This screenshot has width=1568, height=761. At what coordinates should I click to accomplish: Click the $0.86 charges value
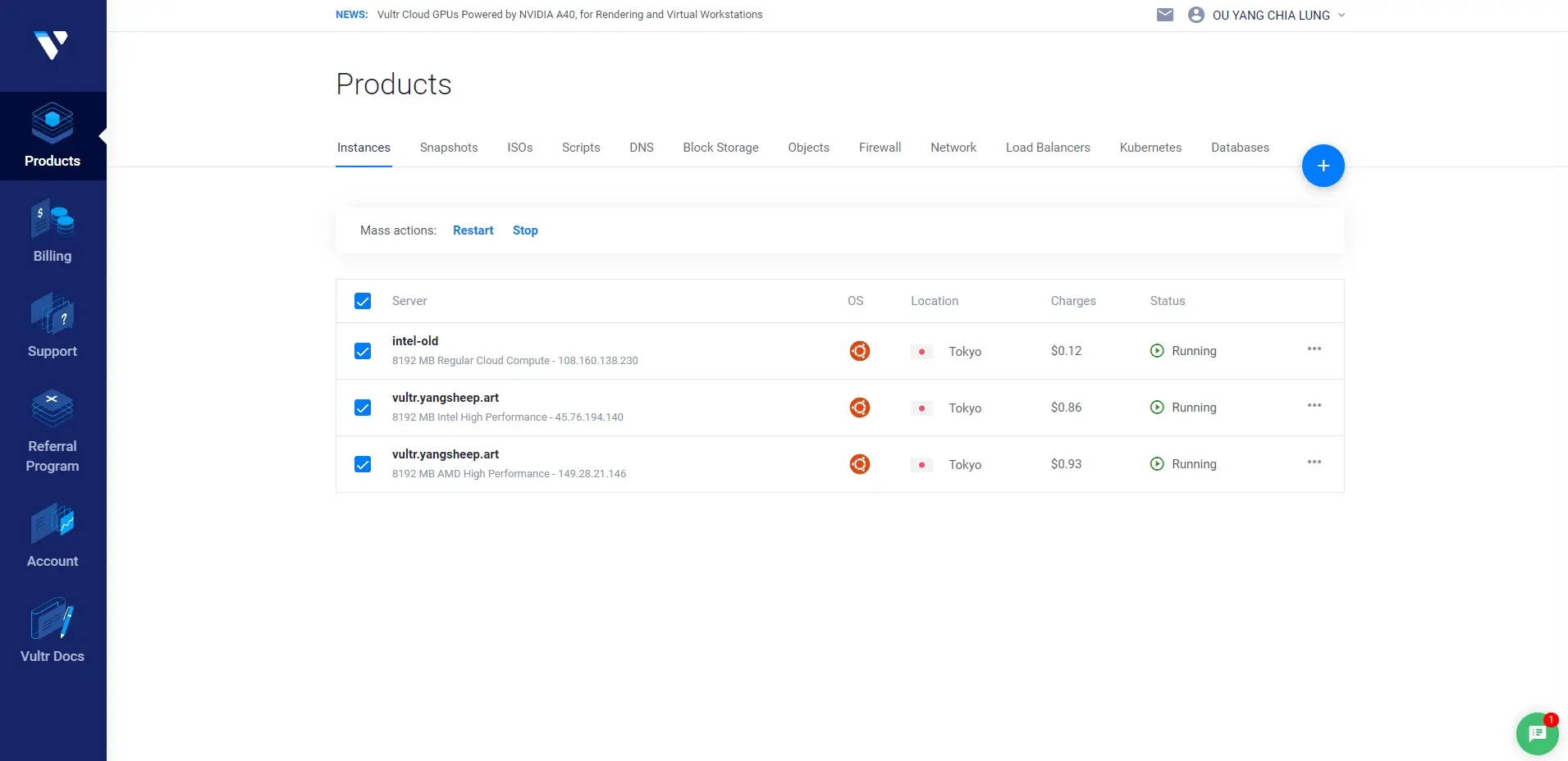tap(1066, 408)
